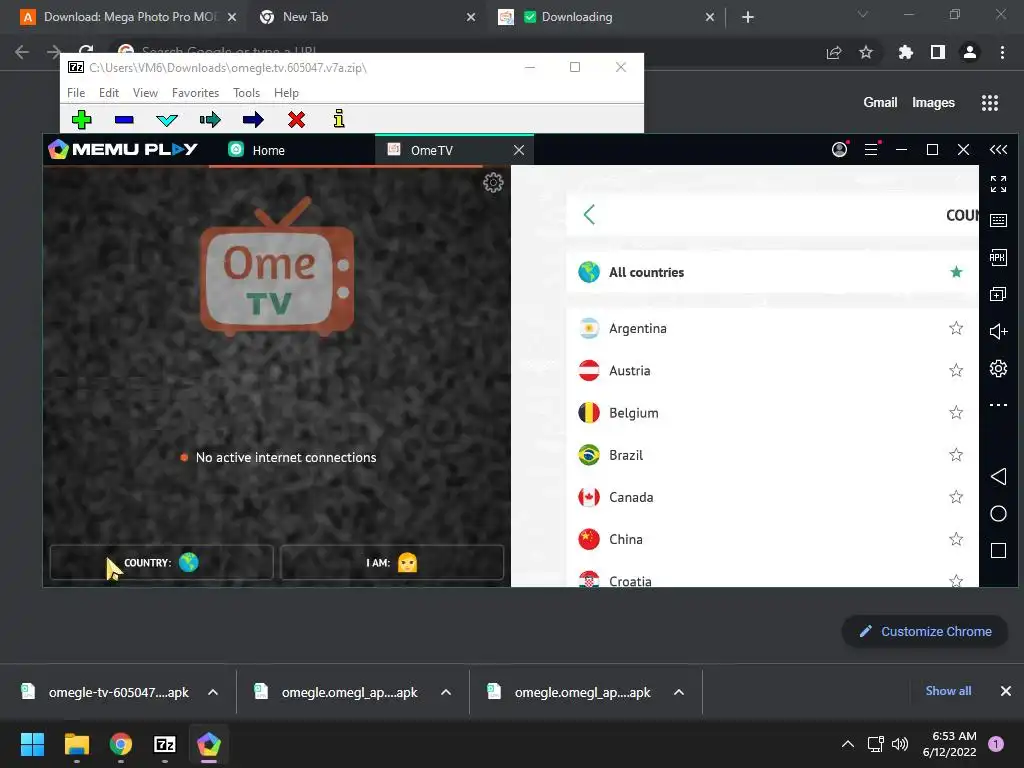This screenshot has height=768, width=1024.
Task: Click Chrome extensions puzzle icon
Action: [x=905, y=52]
